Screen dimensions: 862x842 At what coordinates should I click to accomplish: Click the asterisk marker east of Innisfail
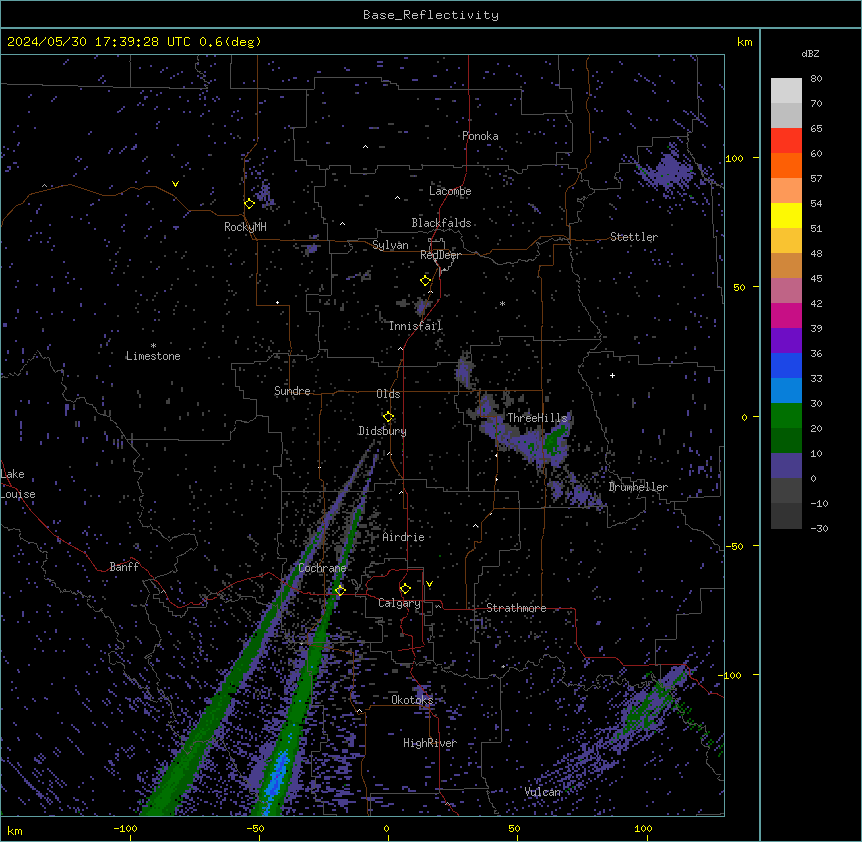coord(502,303)
